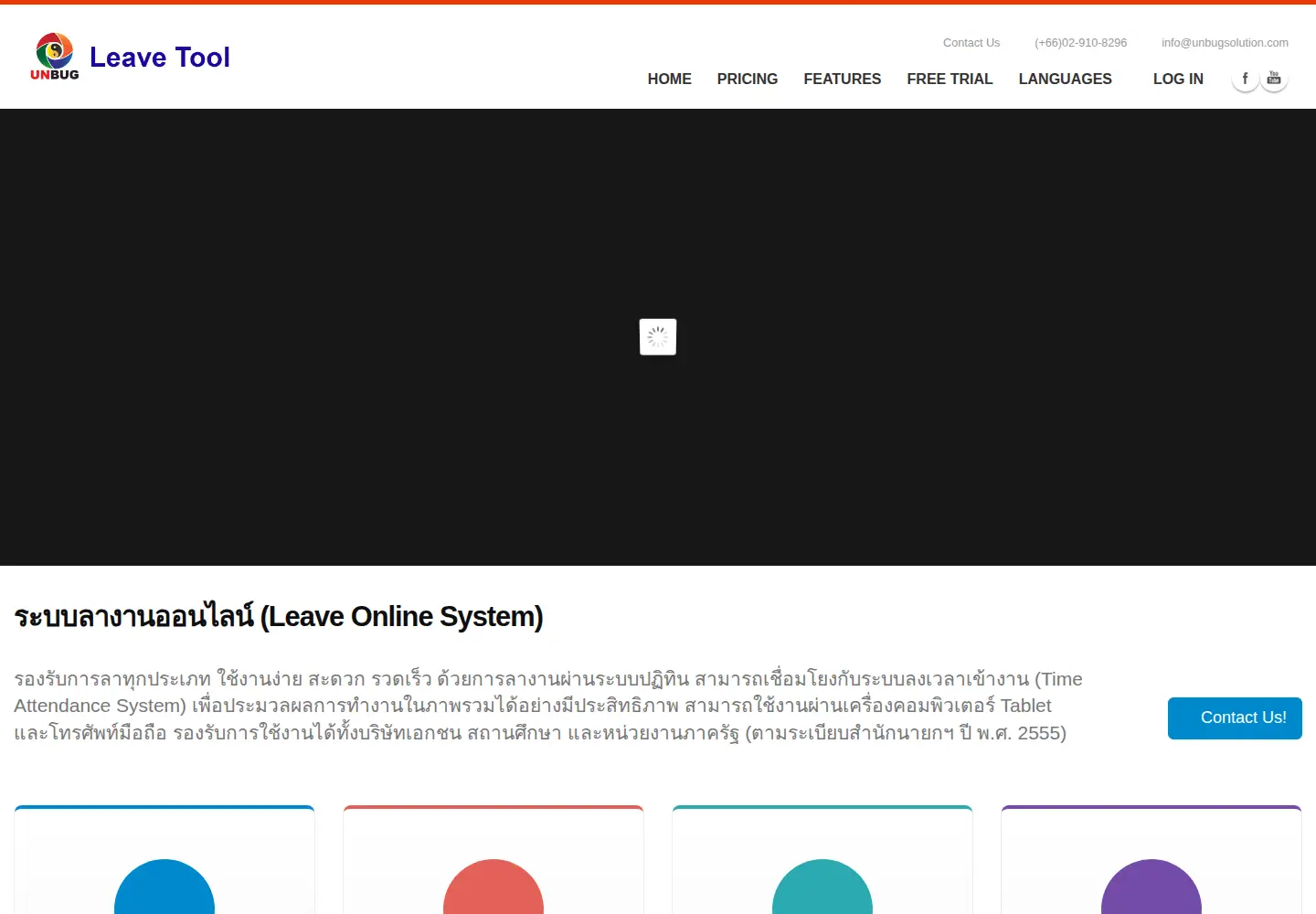The width and height of the screenshot is (1316, 914).
Task: Select the FREE TRIAL menu item
Action: point(950,80)
